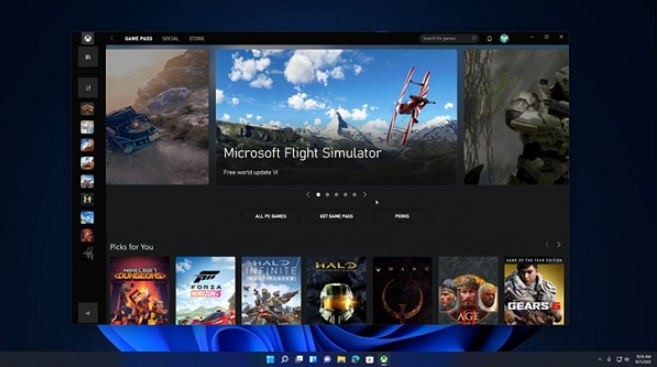Open the library icon in the sidebar
Viewport: 658px width, 367px height.
(88, 57)
